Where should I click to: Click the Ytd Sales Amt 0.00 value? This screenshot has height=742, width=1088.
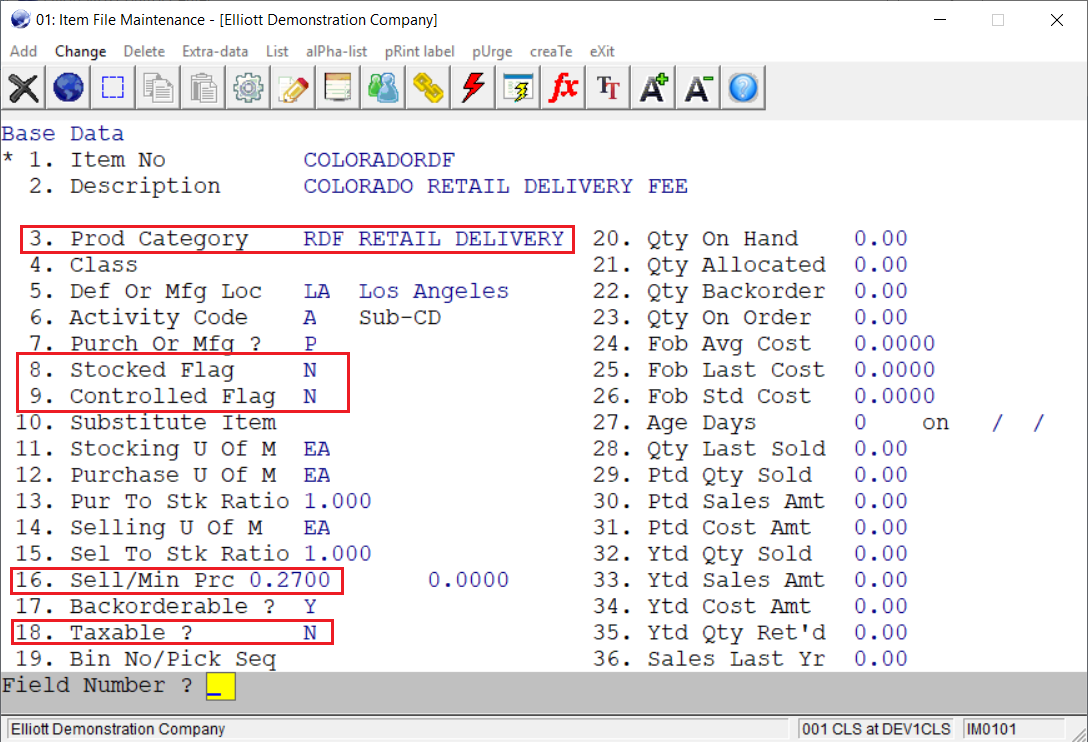pos(881,580)
